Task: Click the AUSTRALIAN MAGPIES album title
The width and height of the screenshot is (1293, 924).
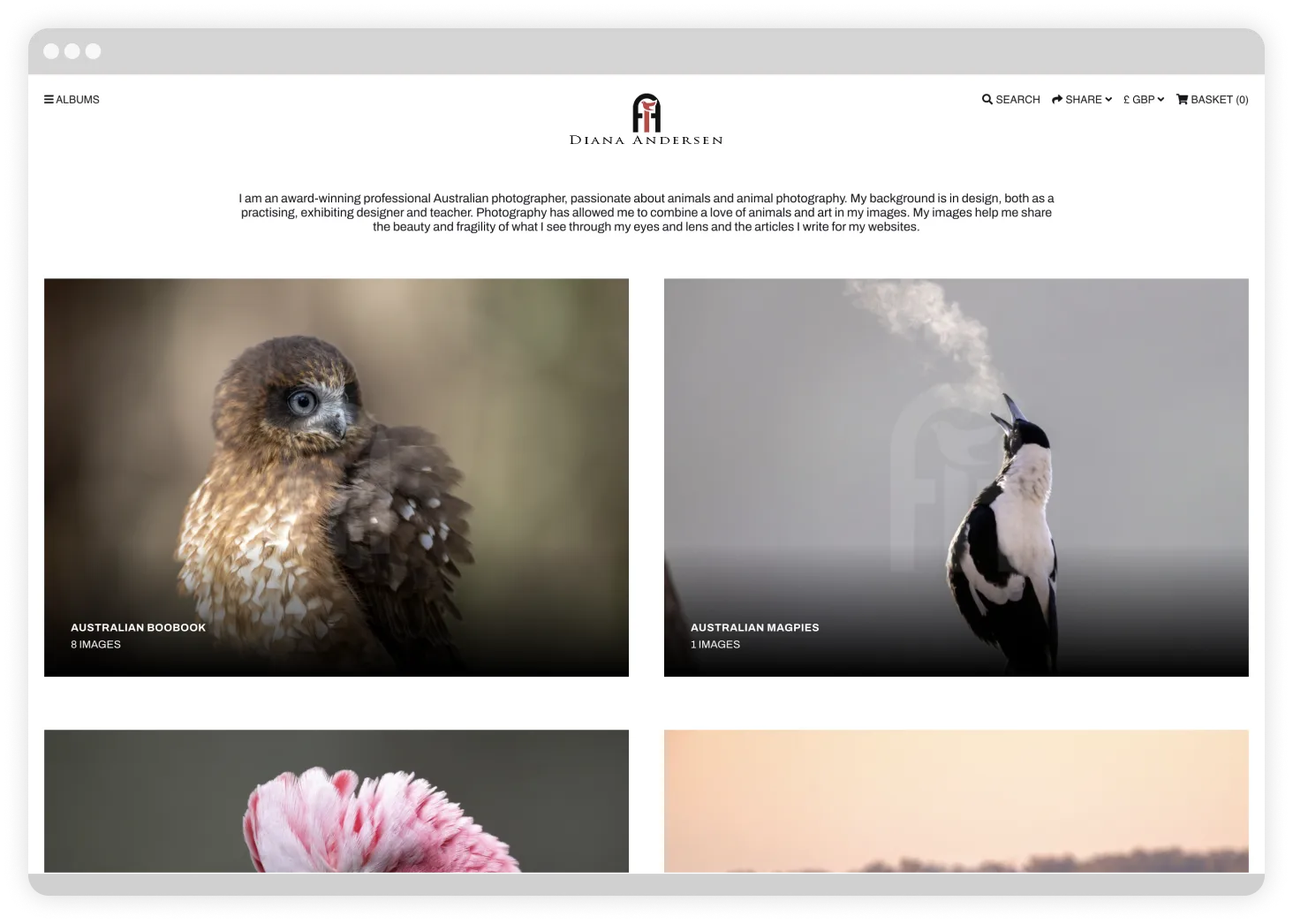Action: [755, 628]
